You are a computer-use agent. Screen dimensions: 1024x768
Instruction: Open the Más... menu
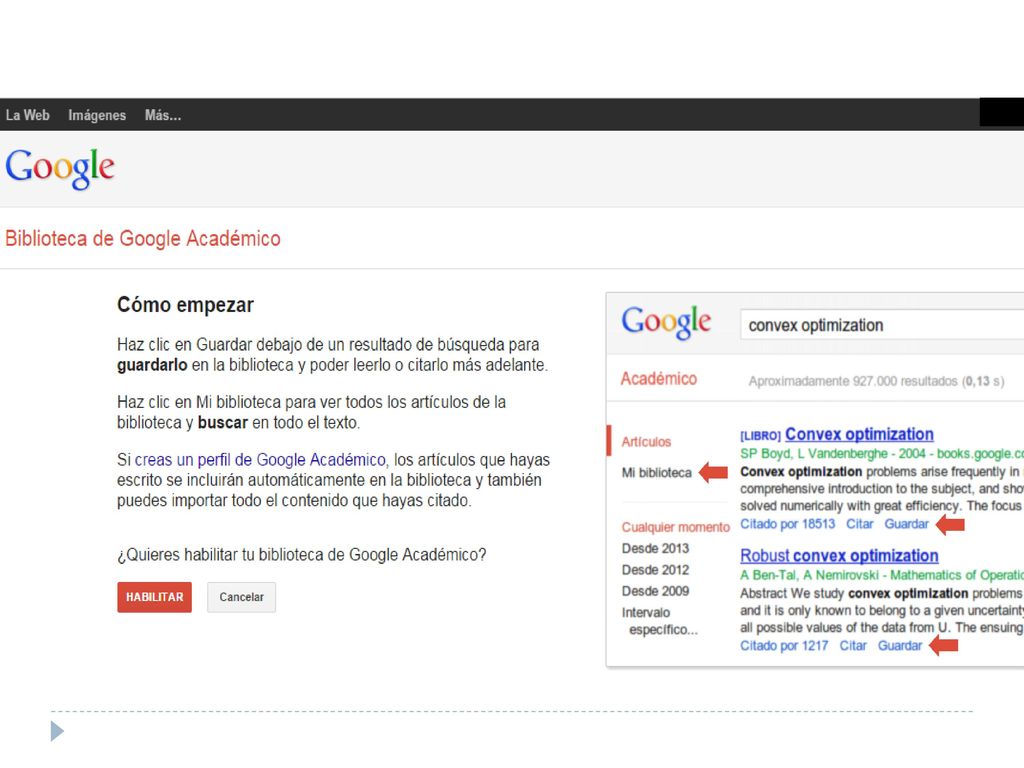[163, 115]
